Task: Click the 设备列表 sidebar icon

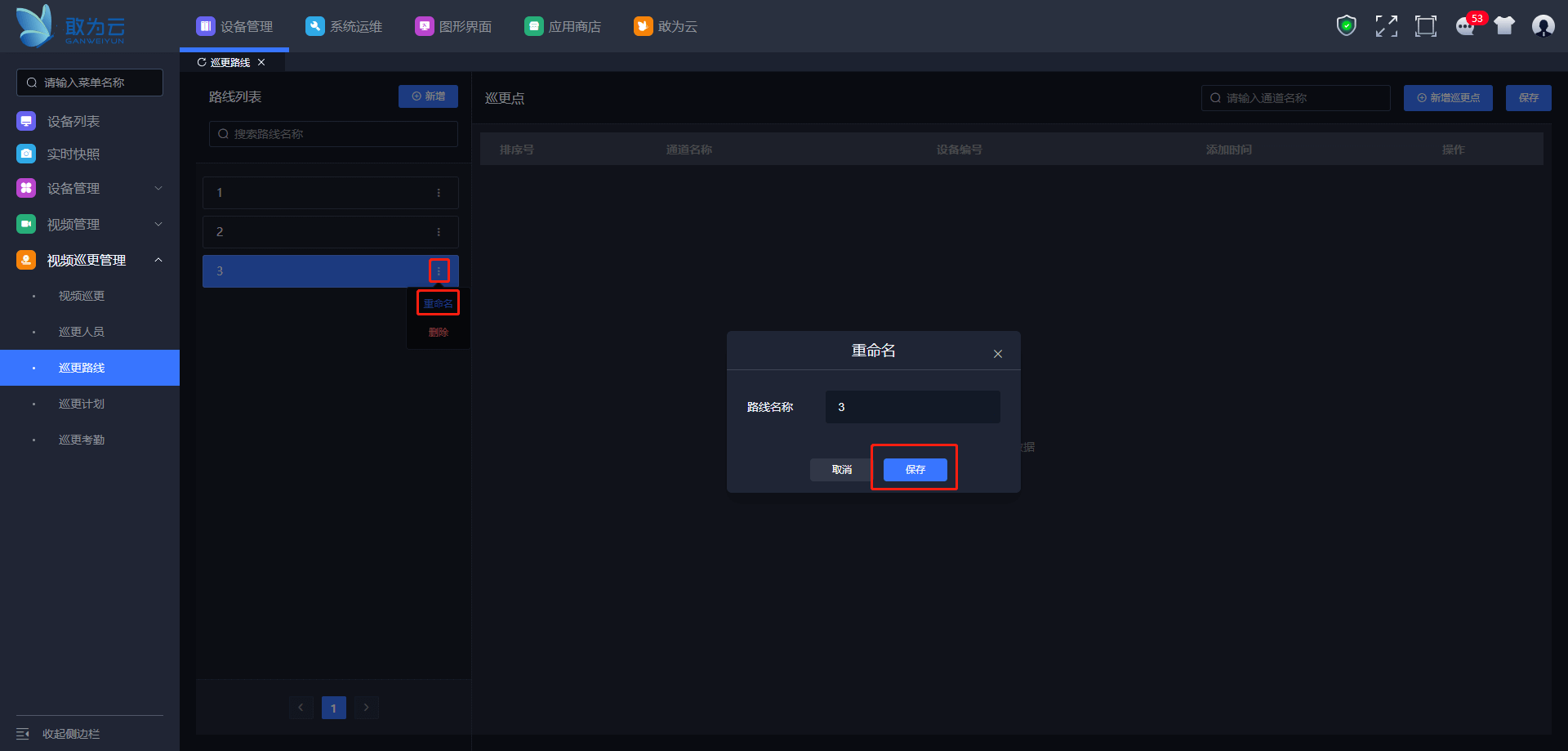Action: 26,121
